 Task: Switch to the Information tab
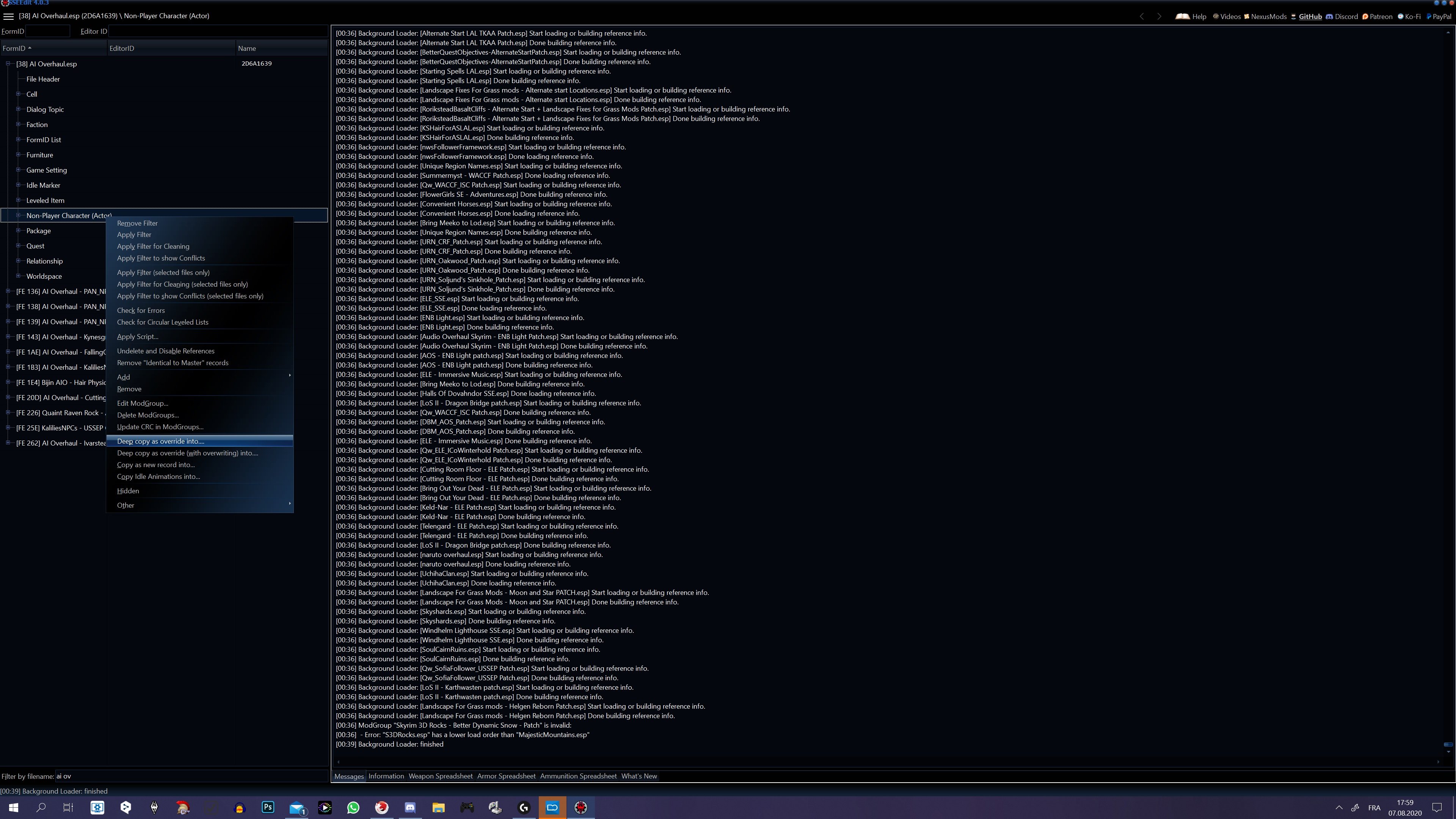[386, 776]
